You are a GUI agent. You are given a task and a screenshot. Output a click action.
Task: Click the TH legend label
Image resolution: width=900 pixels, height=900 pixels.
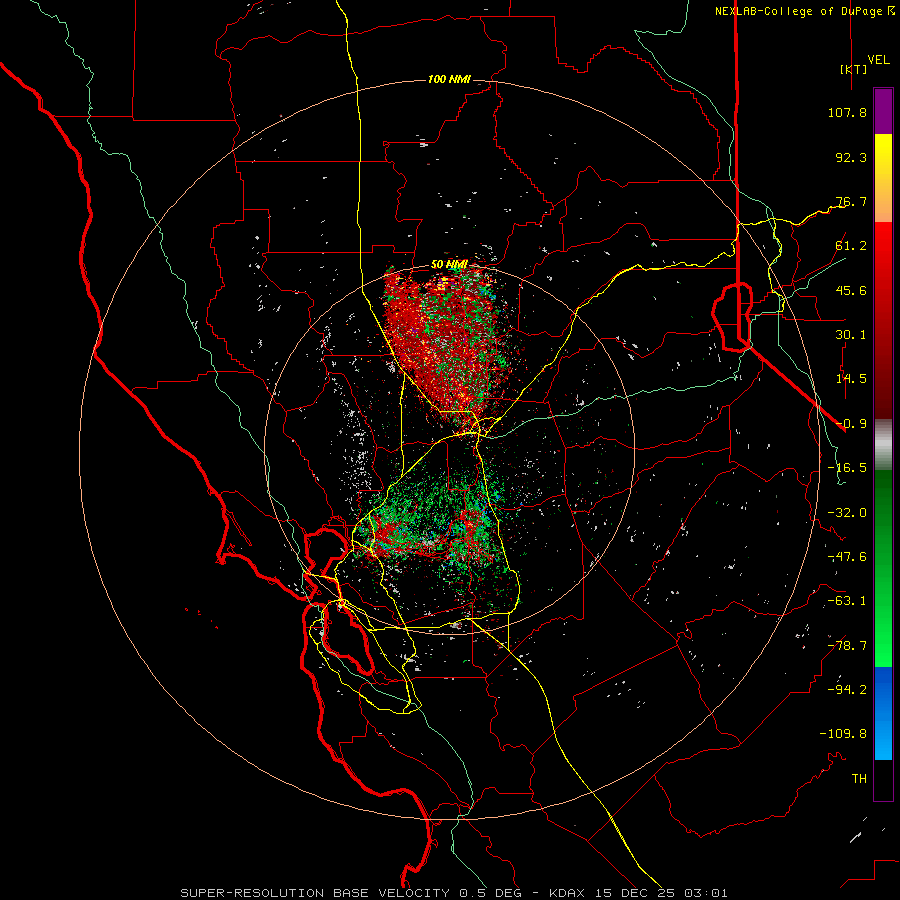859,778
